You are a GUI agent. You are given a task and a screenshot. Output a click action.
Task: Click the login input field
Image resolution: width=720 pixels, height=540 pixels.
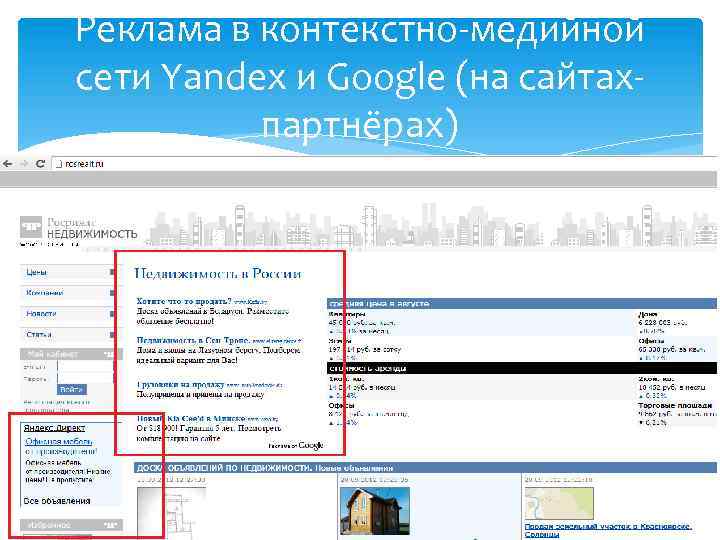[x=85, y=366]
